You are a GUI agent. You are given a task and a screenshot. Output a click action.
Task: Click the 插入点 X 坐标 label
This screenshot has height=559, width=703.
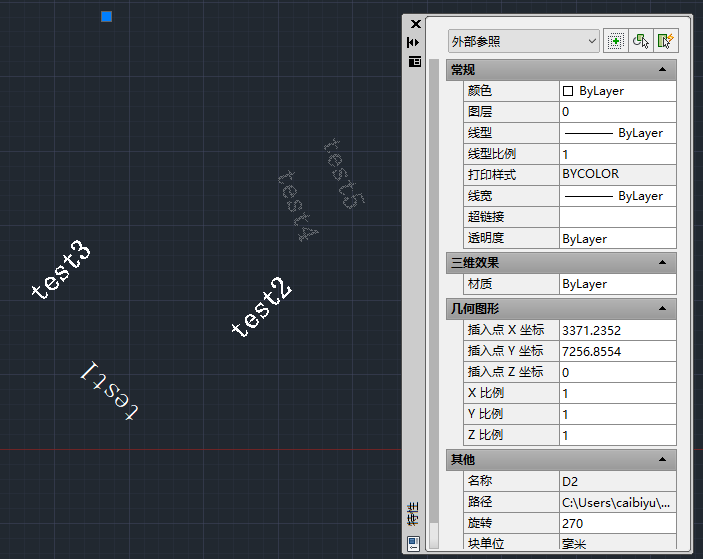click(506, 330)
